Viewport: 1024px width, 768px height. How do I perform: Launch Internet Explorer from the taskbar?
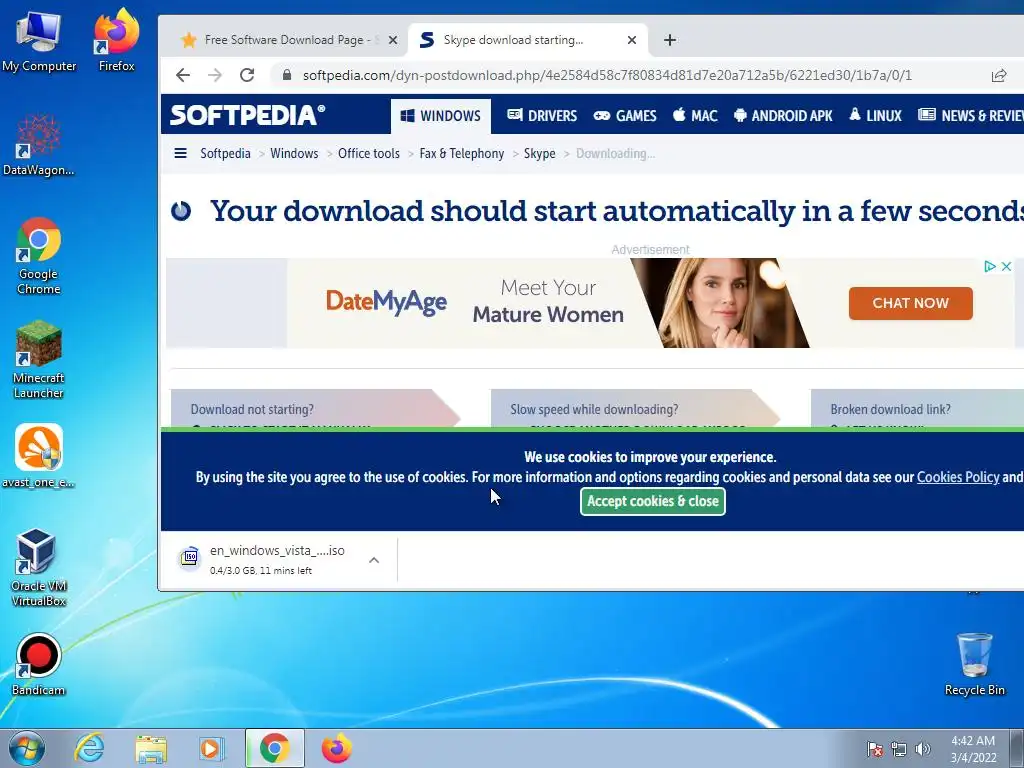[x=89, y=748]
